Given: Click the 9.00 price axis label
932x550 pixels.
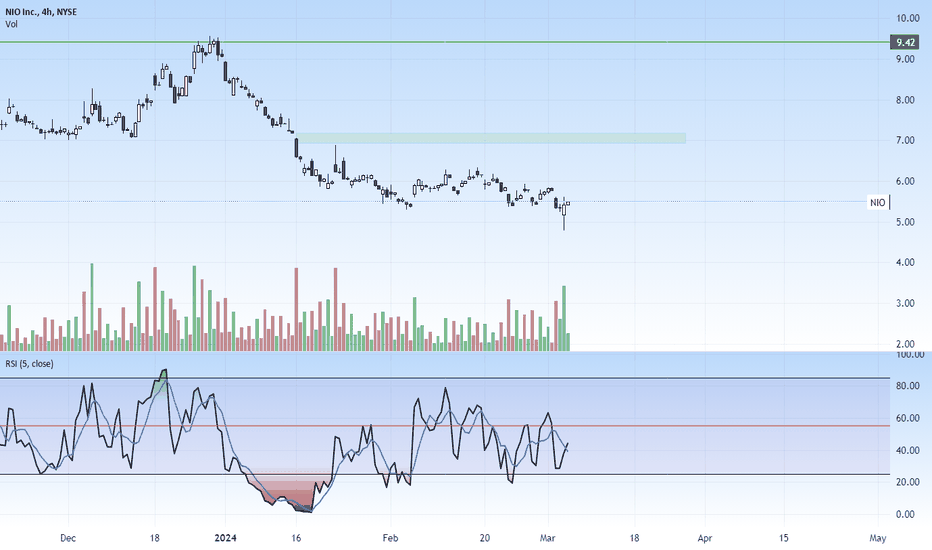Looking at the screenshot, I should point(905,59).
